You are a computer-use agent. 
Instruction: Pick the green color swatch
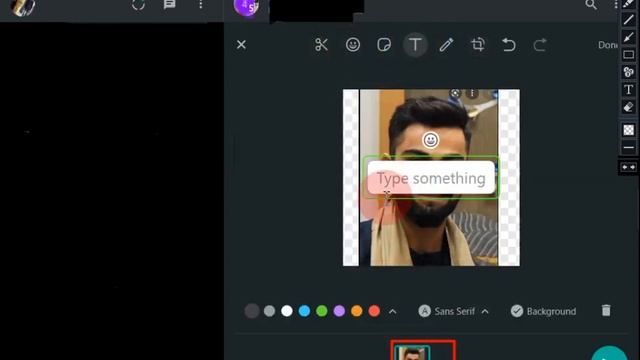coord(322,311)
